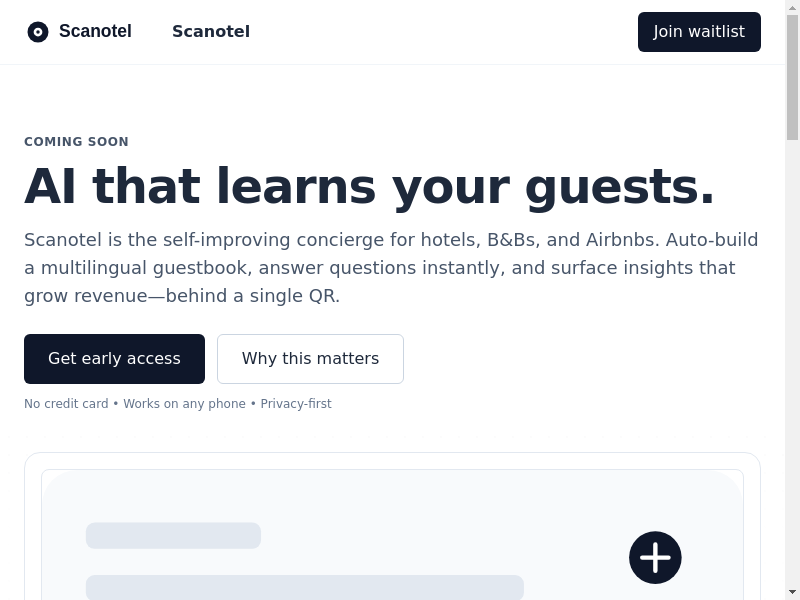Click the No credit card fine print

point(66,404)
